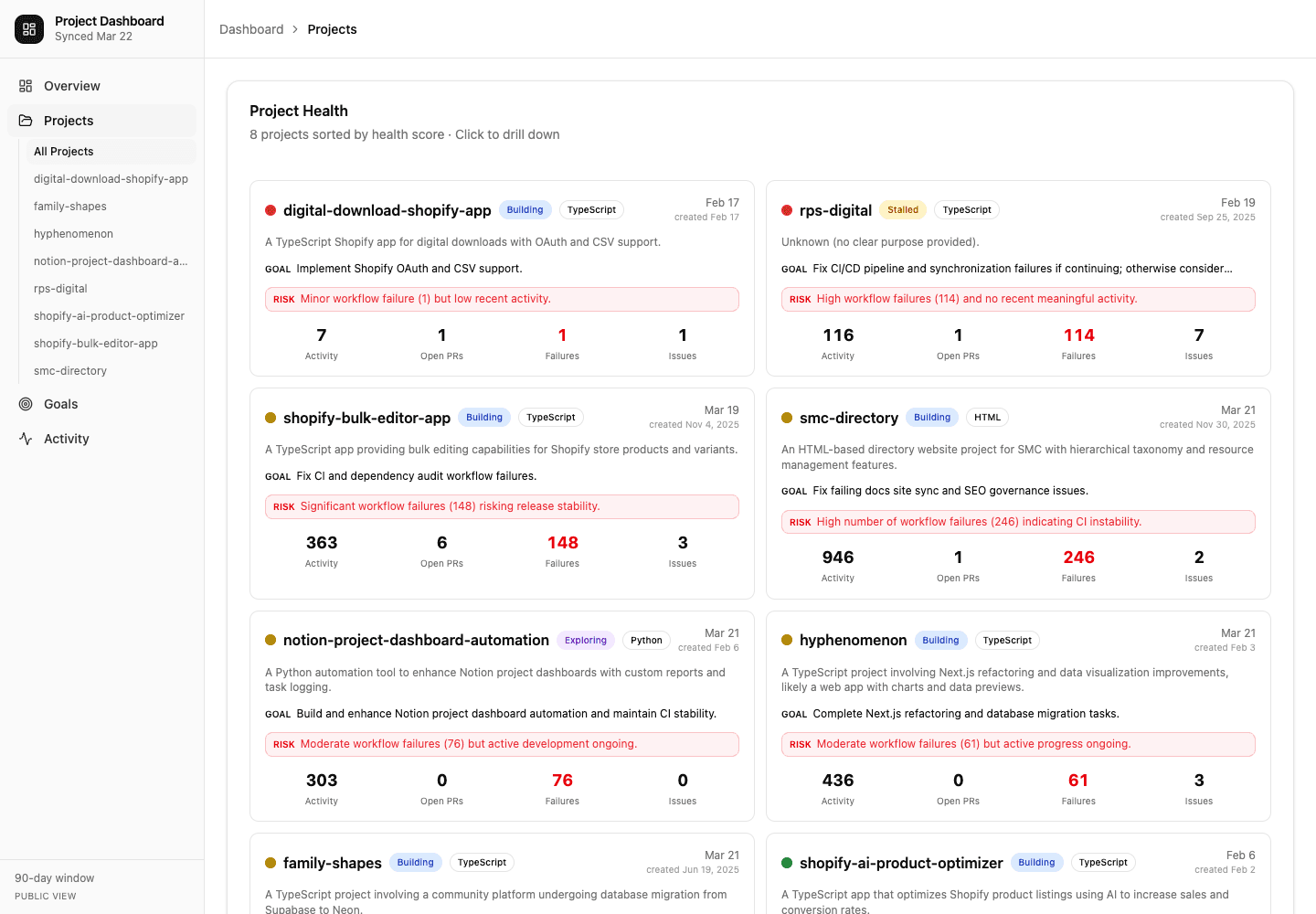Click the Goals target icon

[x=26, y=404]
